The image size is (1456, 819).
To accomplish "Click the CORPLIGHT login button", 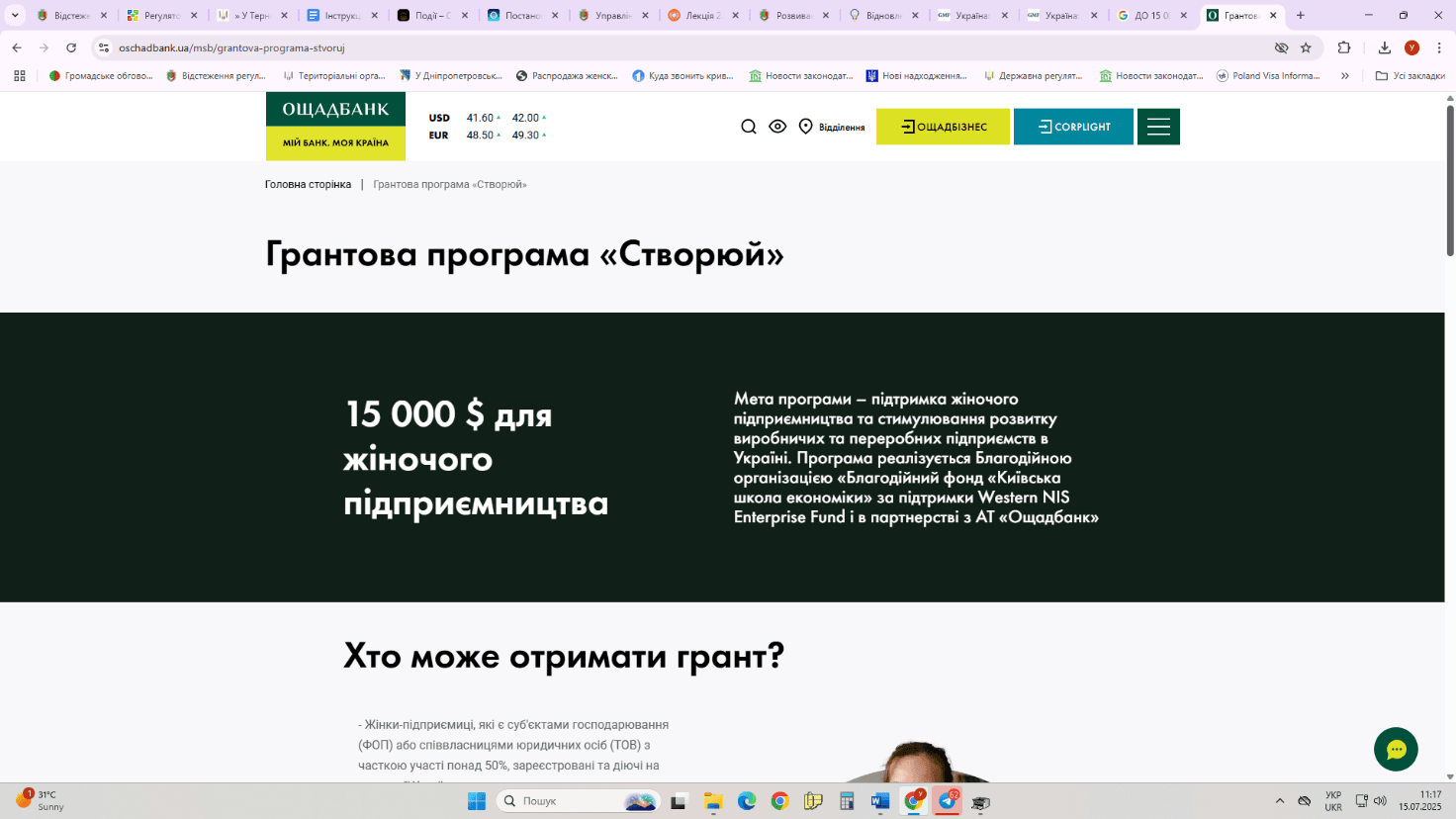I will pos(1073,127).
